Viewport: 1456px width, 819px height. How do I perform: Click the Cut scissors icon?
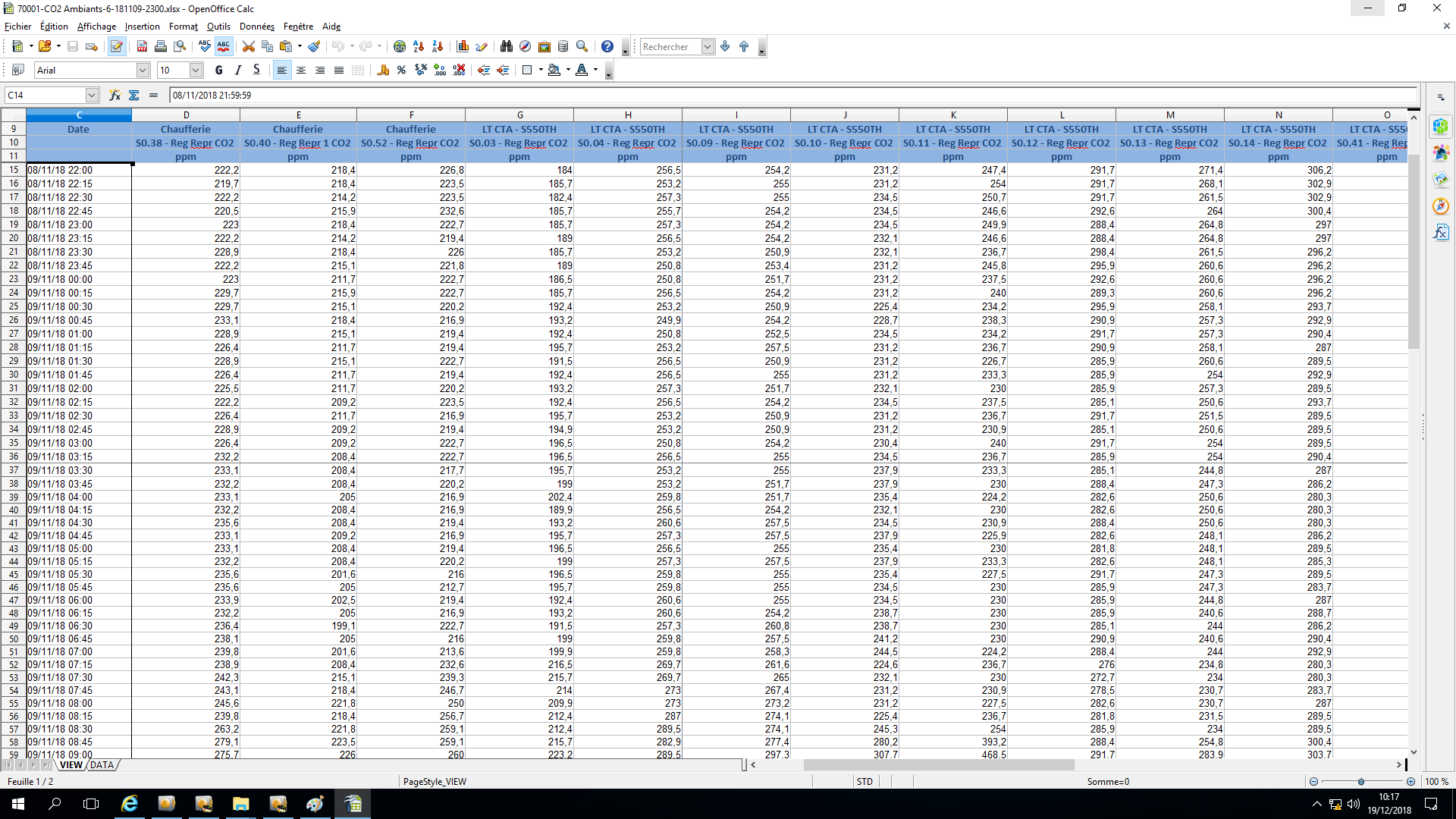click(x=248, y=46)
